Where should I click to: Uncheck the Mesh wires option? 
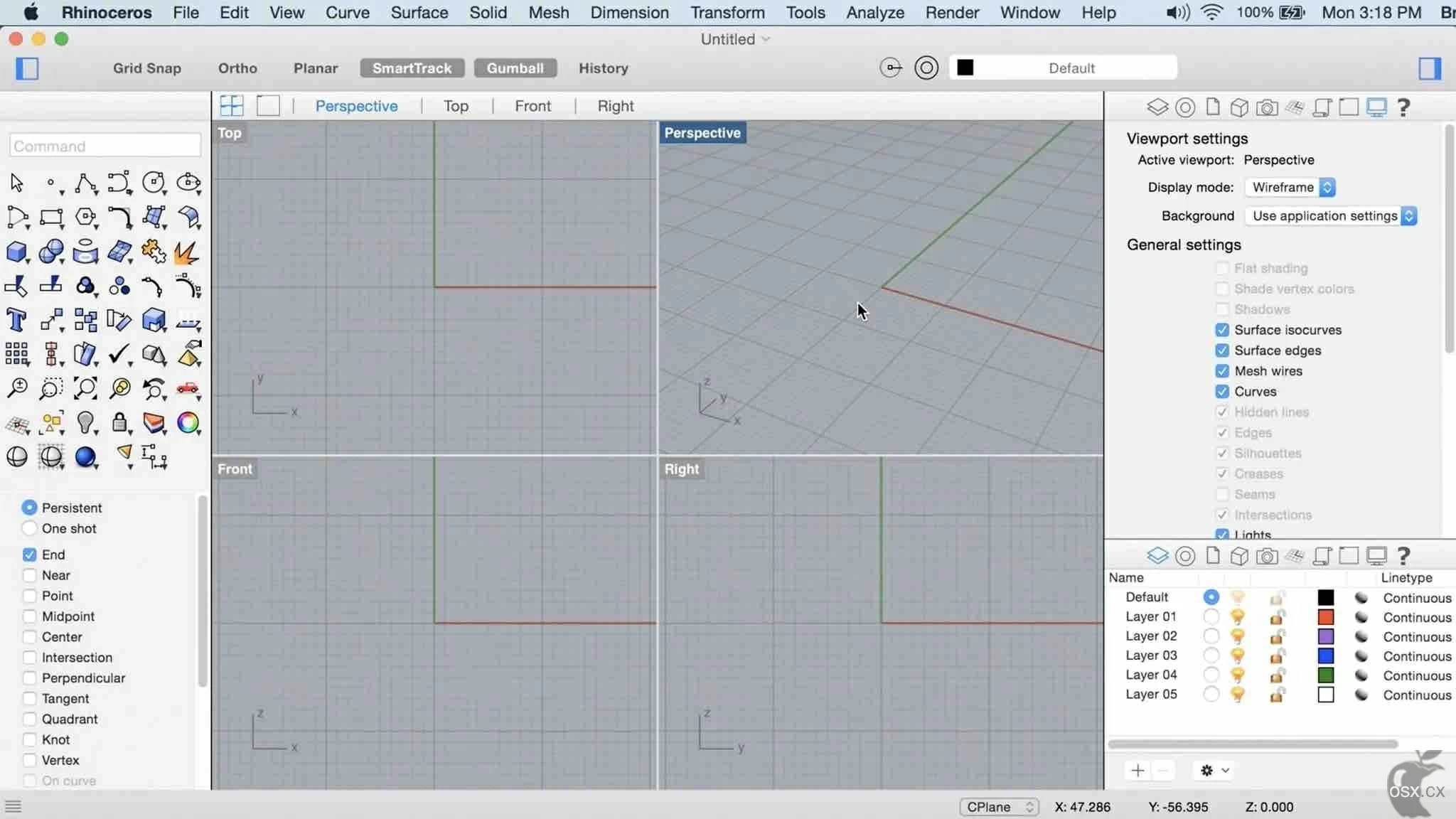click(1222, 371)
